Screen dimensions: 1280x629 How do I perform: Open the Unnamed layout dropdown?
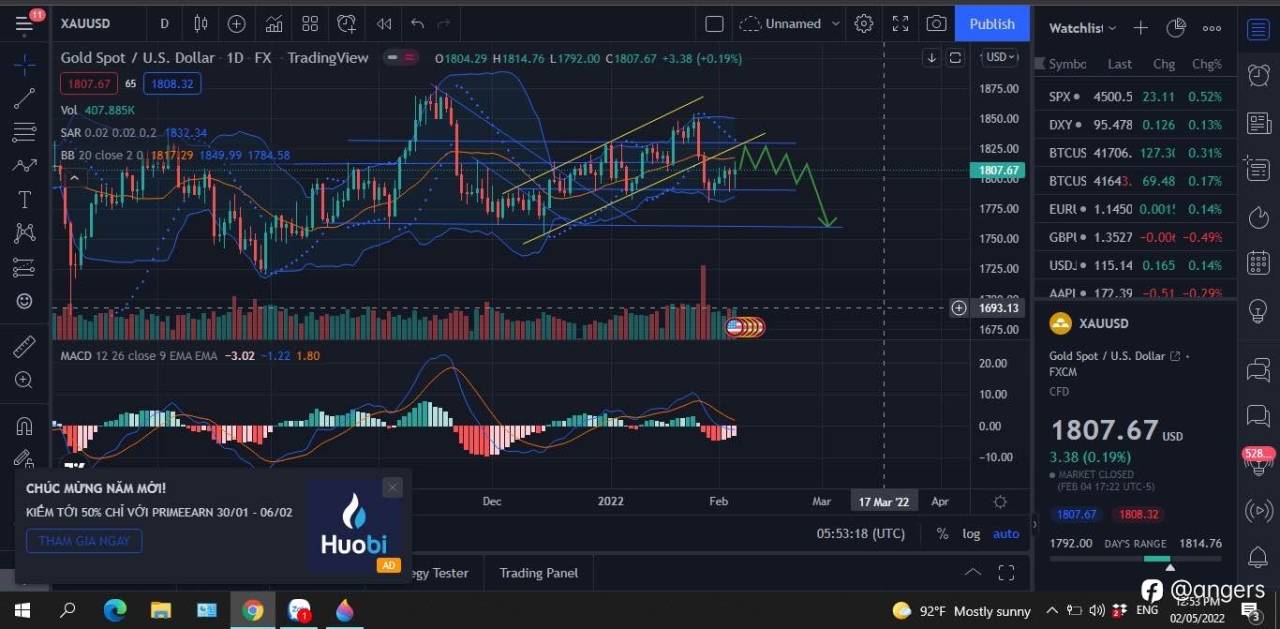click(x=789, y=24)
